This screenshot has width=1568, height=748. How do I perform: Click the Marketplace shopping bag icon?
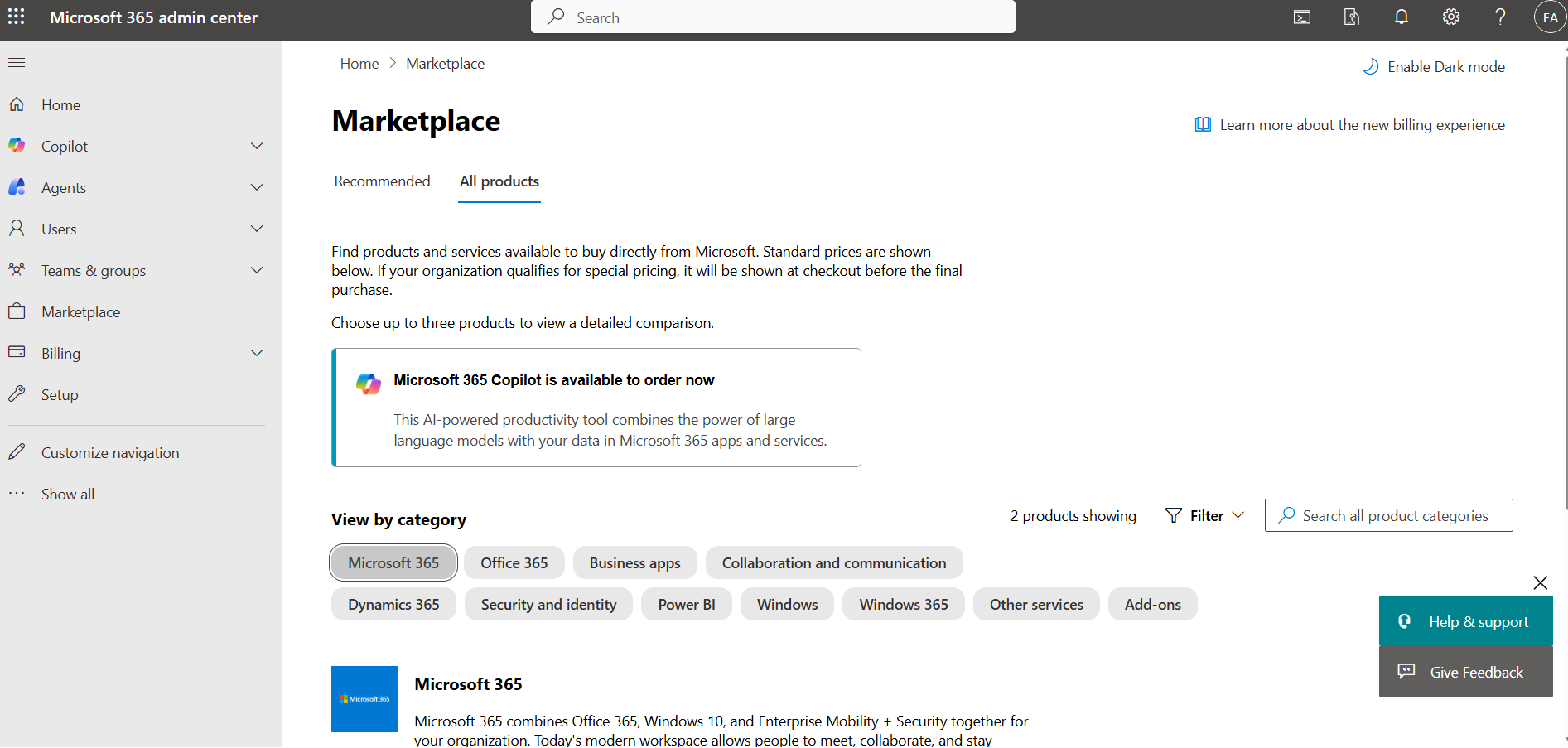(x=17, y=311)
